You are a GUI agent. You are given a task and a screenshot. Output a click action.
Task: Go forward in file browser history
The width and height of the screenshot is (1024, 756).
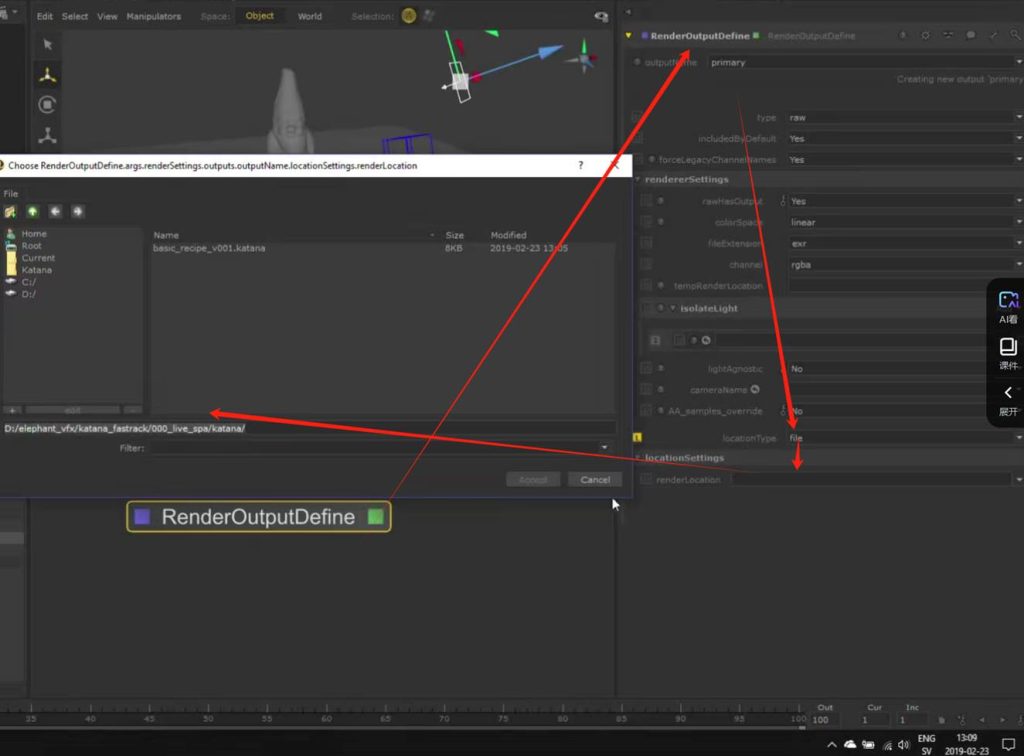(77, 211)
